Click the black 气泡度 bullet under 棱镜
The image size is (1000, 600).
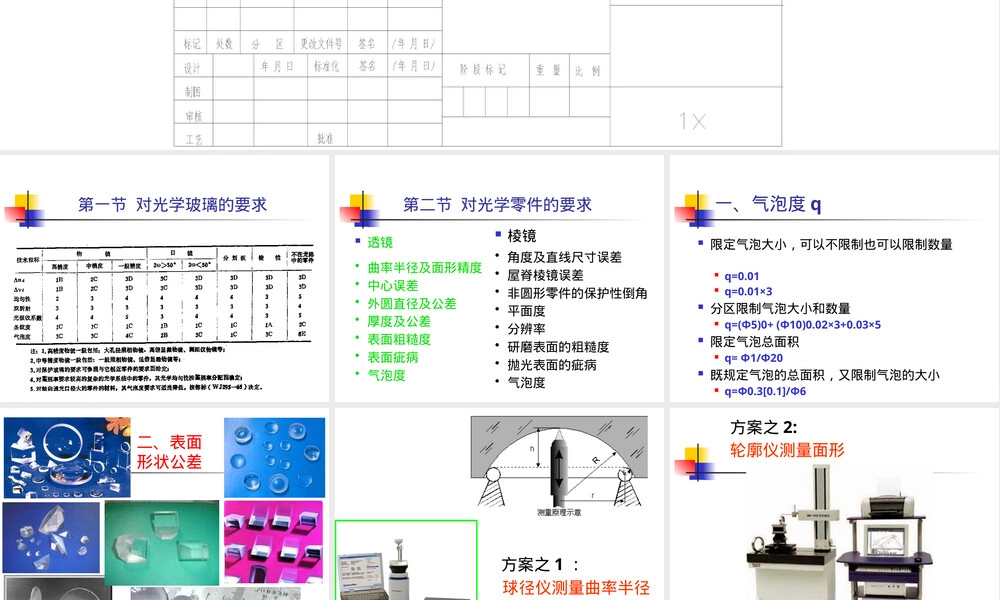pos(526,382)
